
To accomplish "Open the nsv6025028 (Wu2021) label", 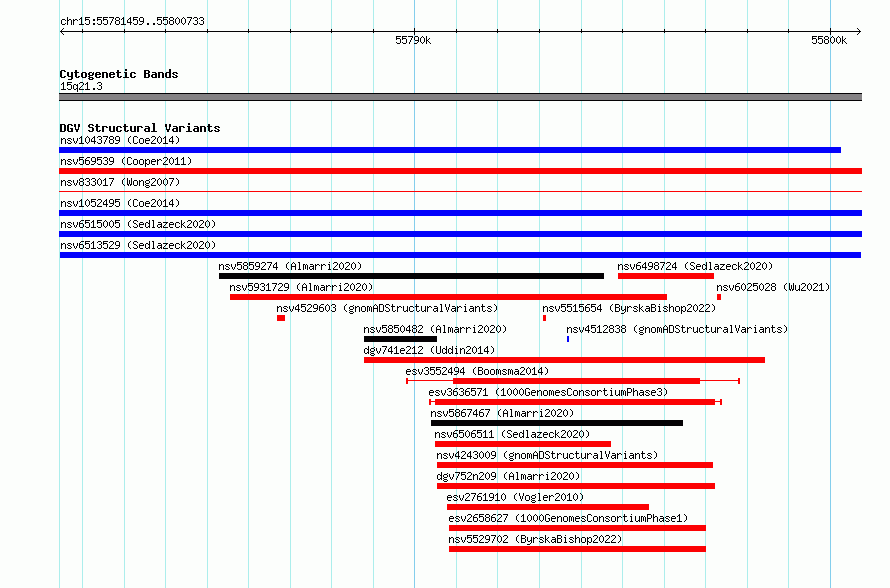I will pos(773,287).
